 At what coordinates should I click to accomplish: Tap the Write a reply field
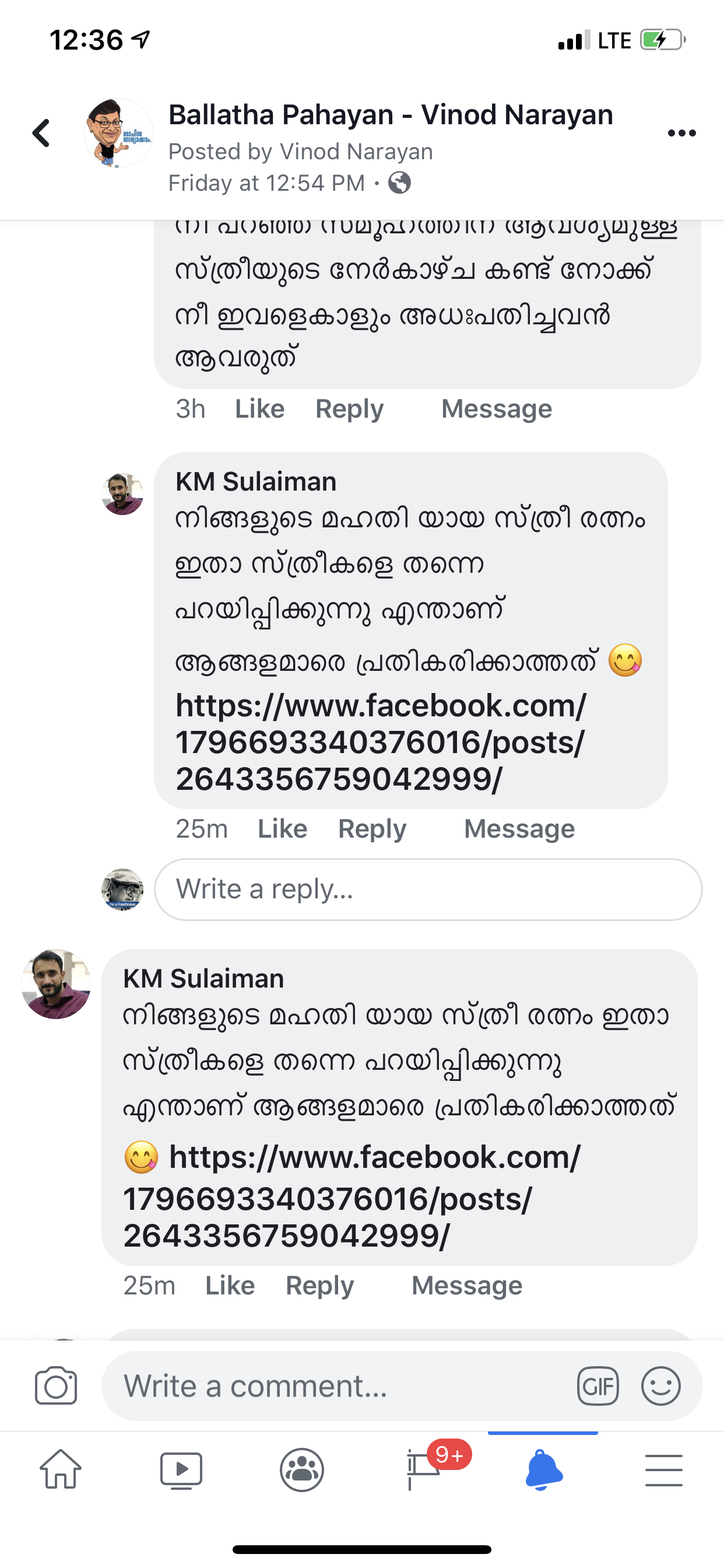tap(428, 890)
